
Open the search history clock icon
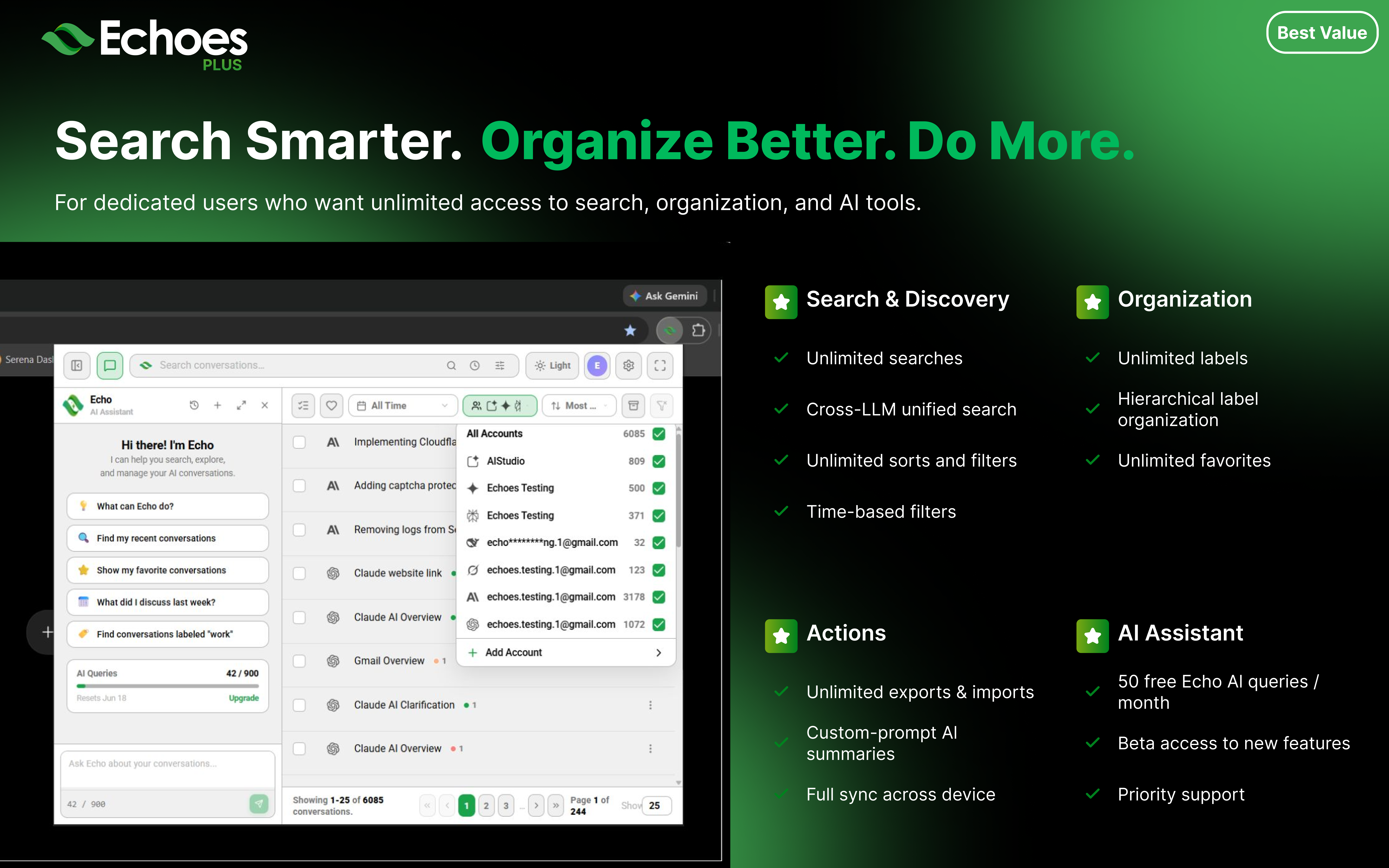475,366
